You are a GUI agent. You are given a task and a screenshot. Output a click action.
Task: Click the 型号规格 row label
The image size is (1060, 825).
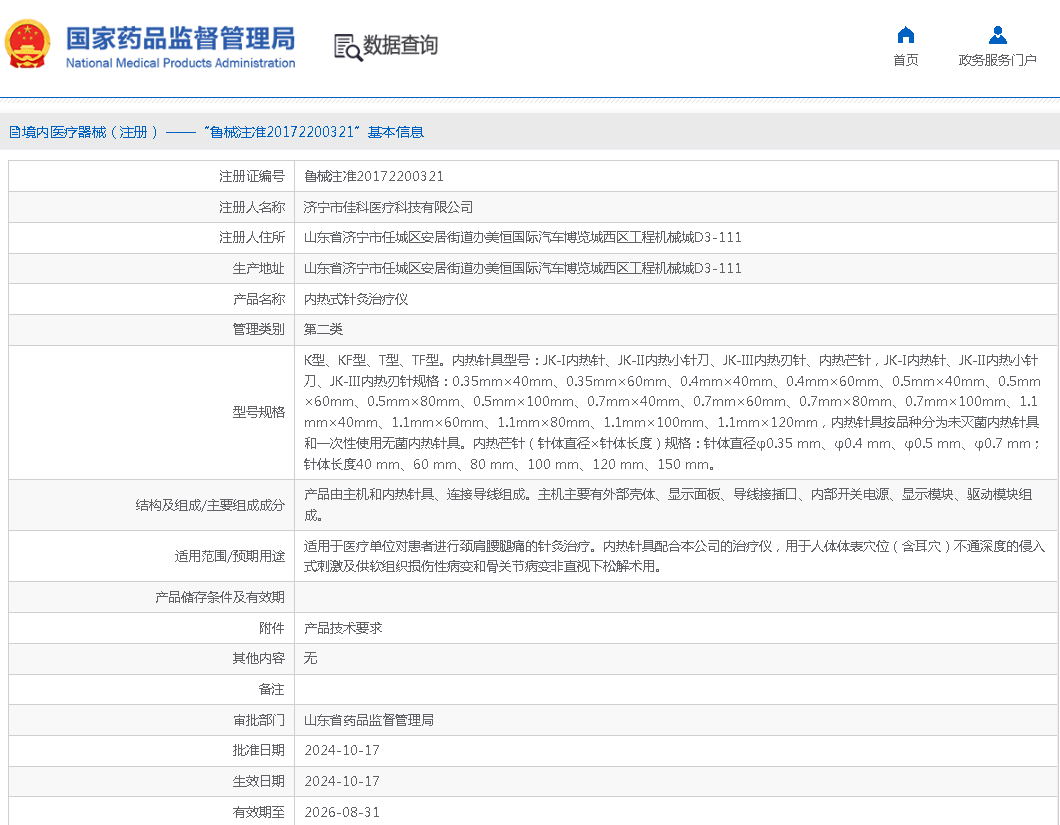pyautogui.click(x=258, y=412)
